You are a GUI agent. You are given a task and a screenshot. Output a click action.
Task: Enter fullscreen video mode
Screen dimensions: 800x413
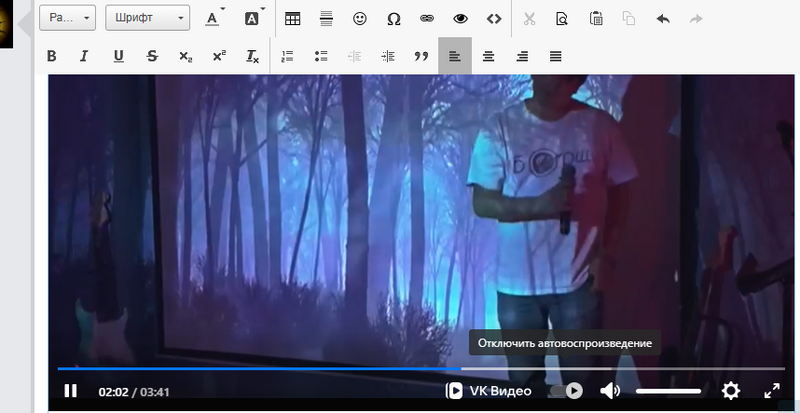coord(771,391)
